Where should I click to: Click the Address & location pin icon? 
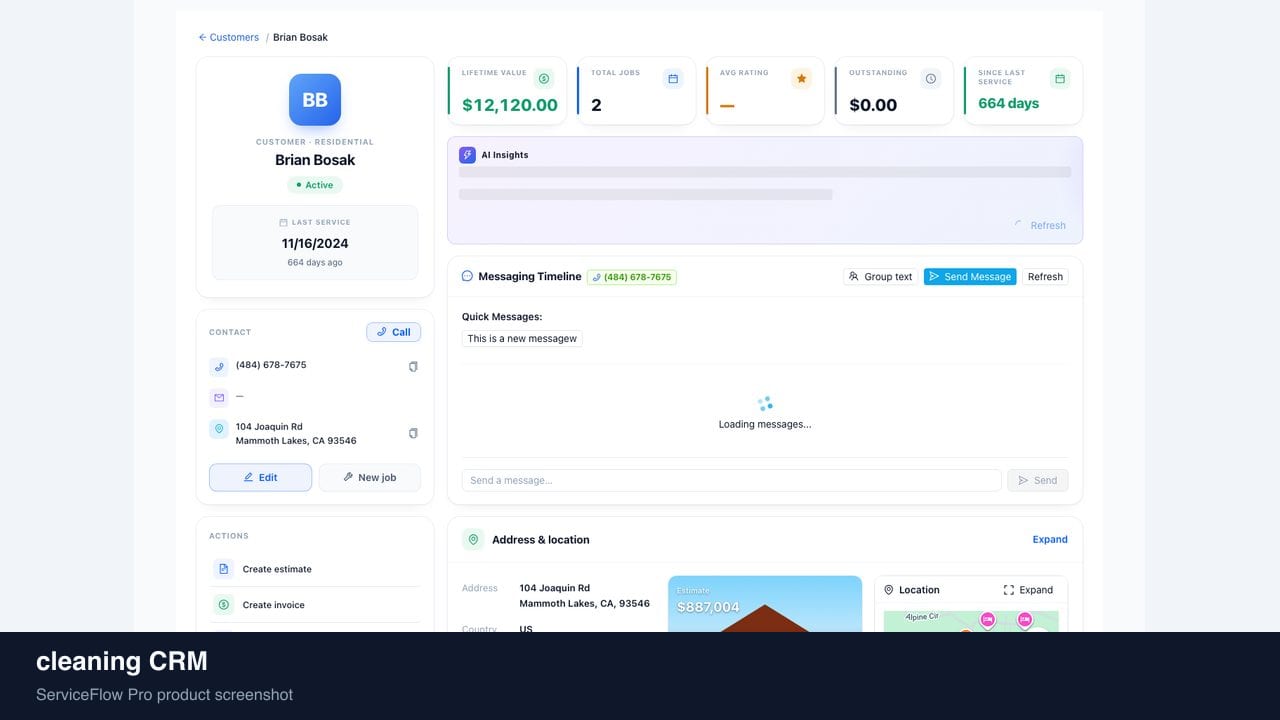point(473,539)
